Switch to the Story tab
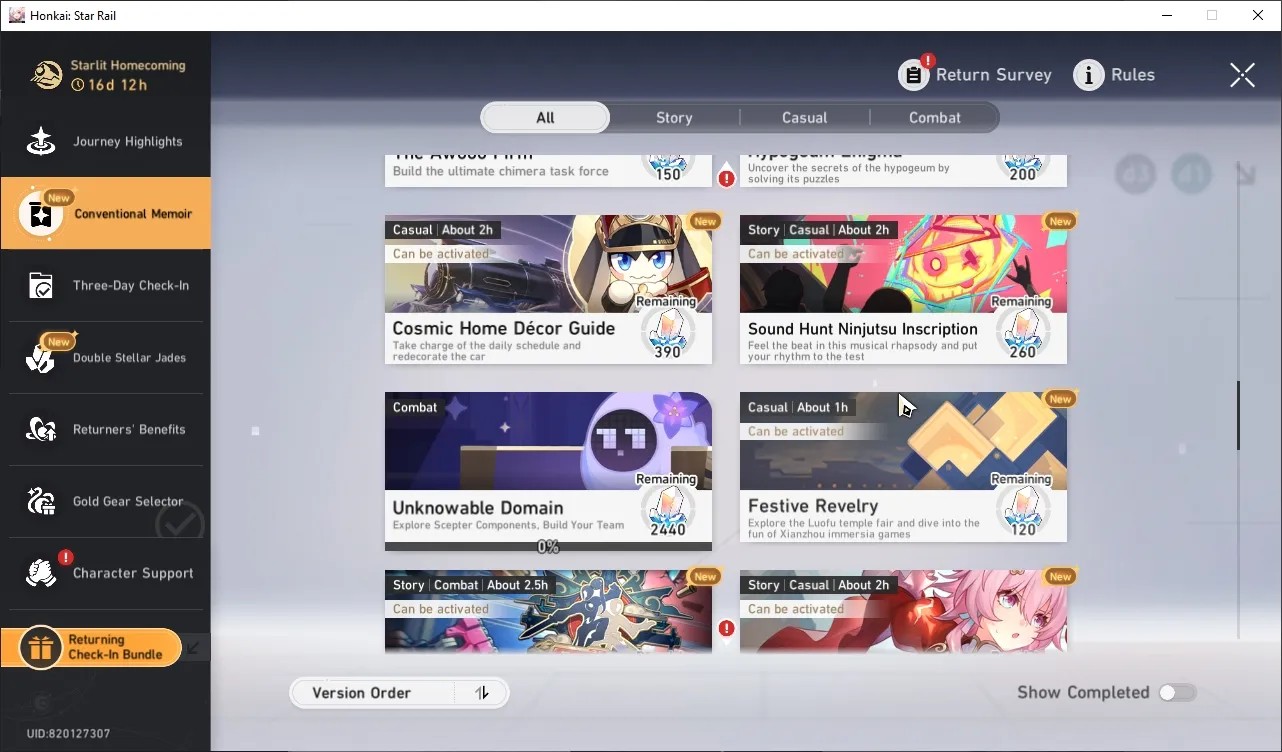The height and width of the screenshot is (752, 1282). [674, 118]
